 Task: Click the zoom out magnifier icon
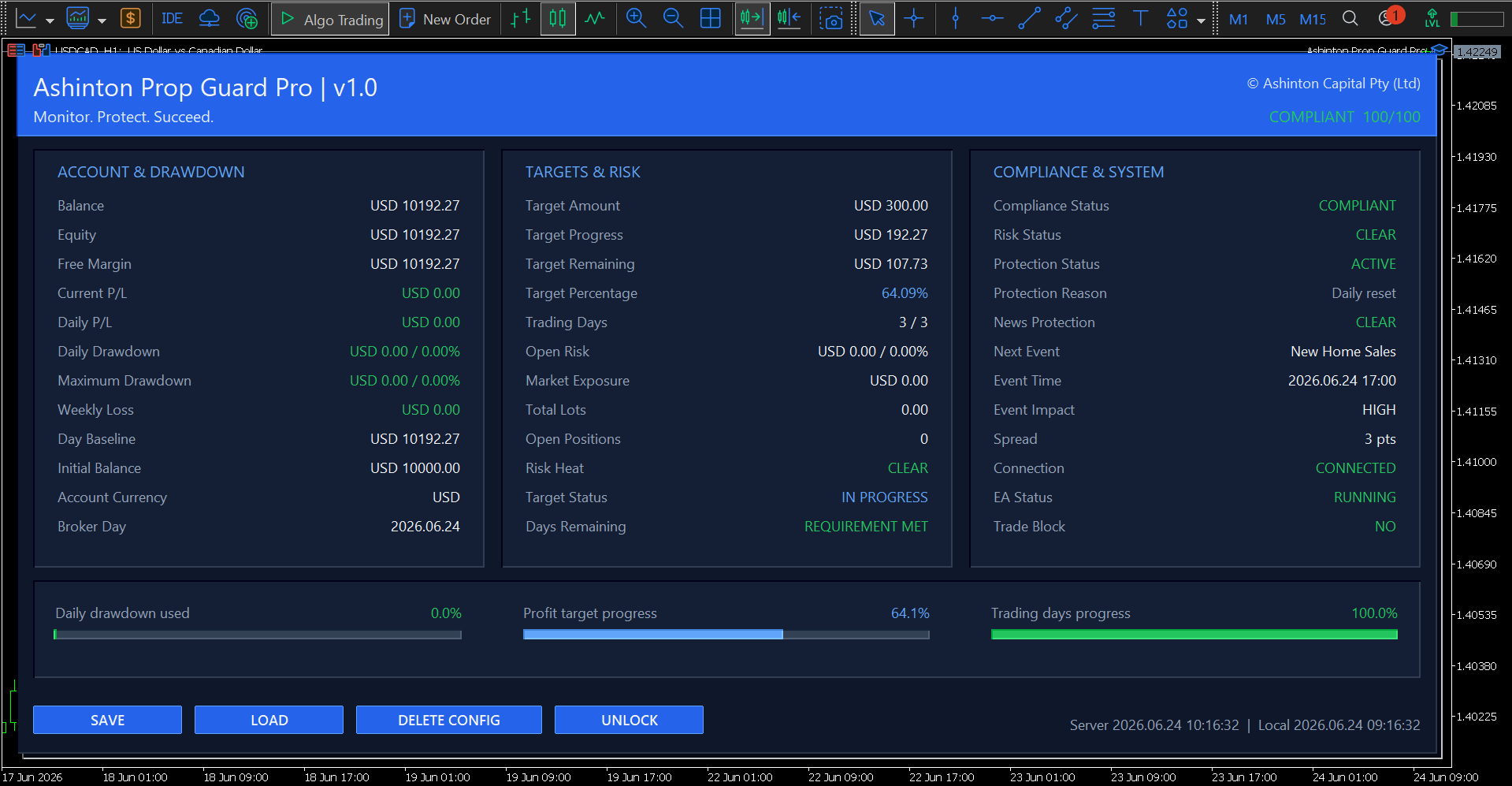673,18
